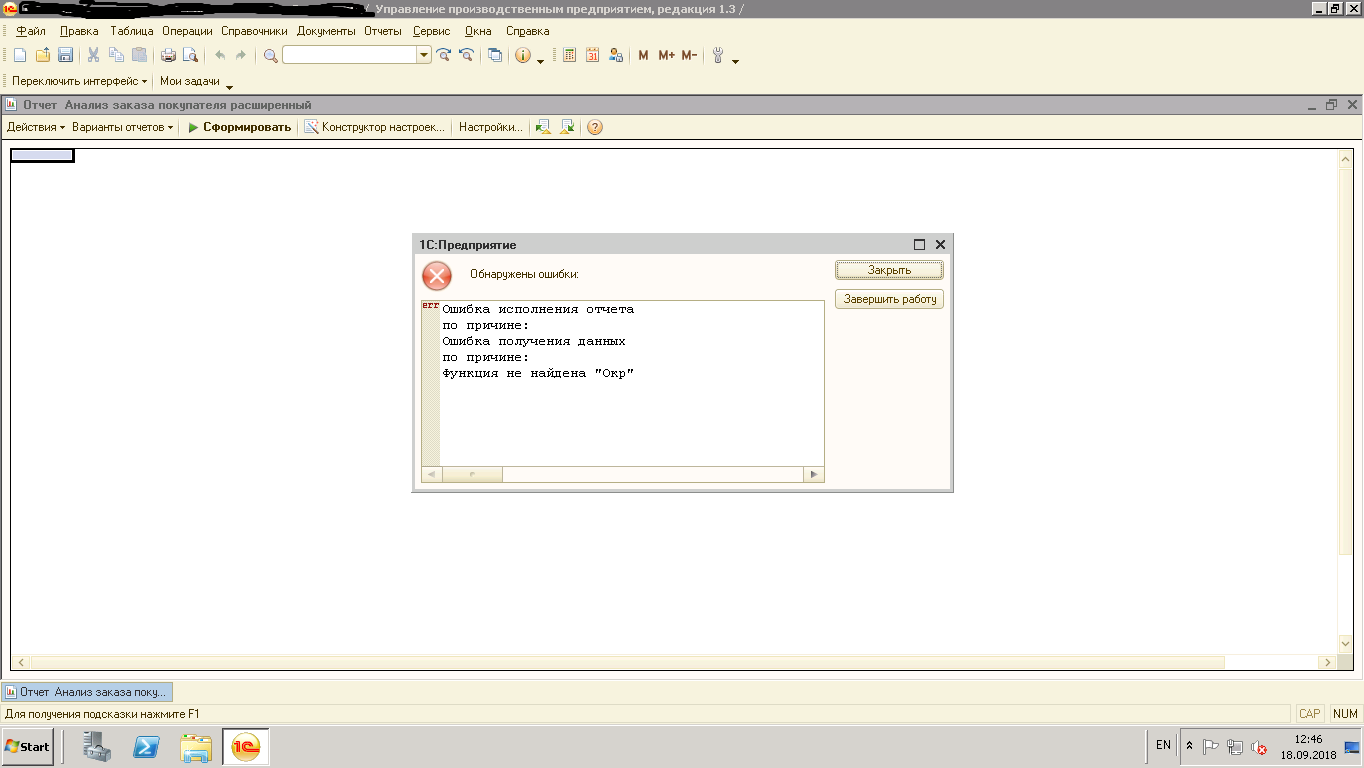Open Переключить интерфейс dropdown

79,81
